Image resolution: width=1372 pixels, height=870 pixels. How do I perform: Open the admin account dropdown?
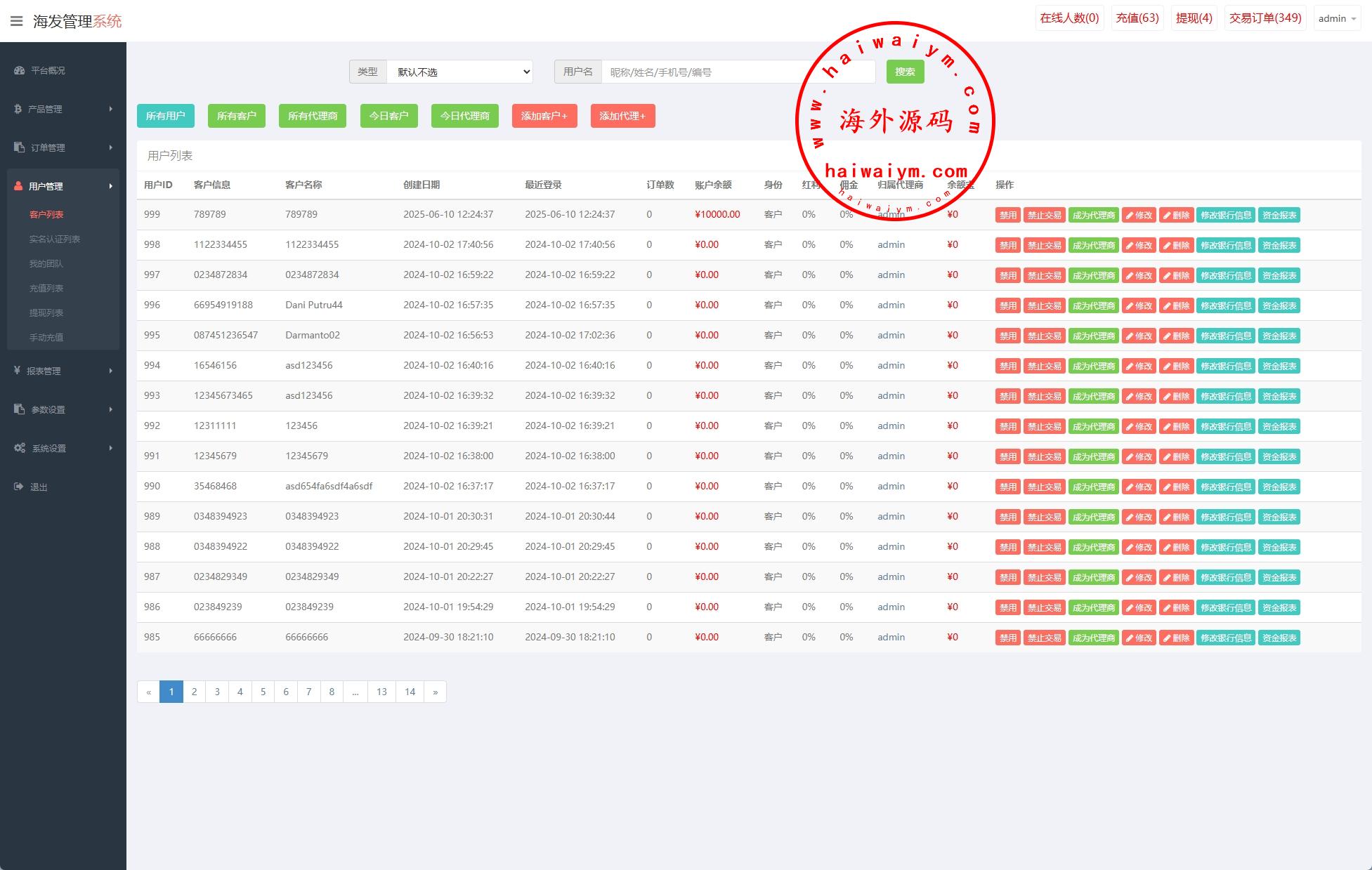coord(1336,19)
